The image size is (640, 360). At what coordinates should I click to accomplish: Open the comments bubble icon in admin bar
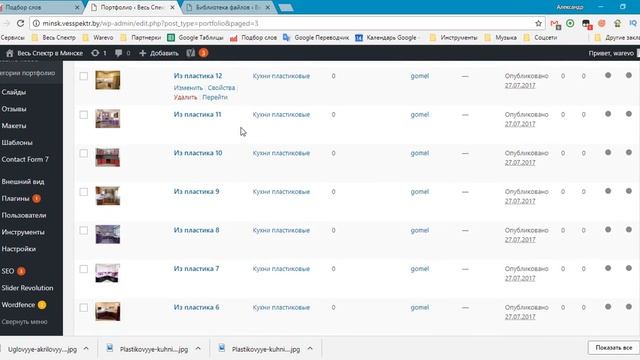[118, 53]
